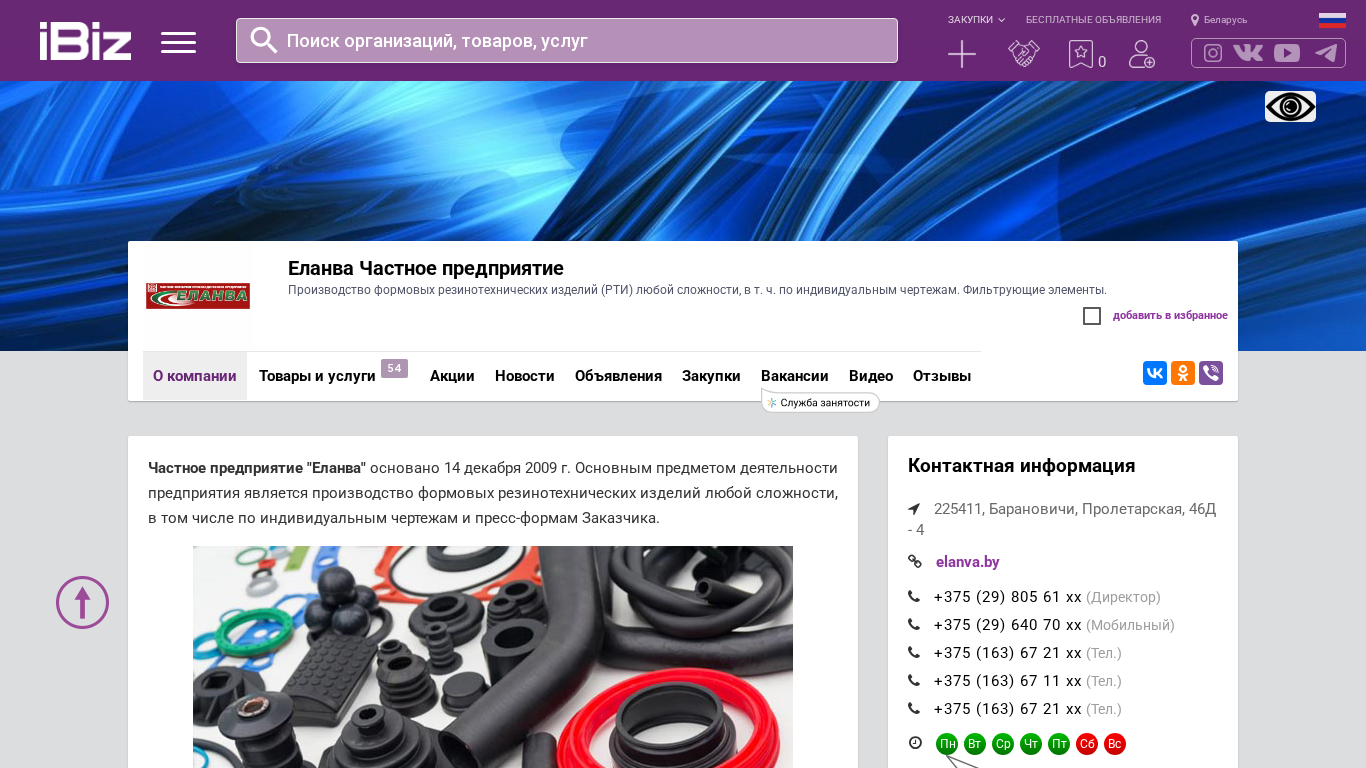Click the company title 'Еланва Частное предприятие'

point(426,268)
